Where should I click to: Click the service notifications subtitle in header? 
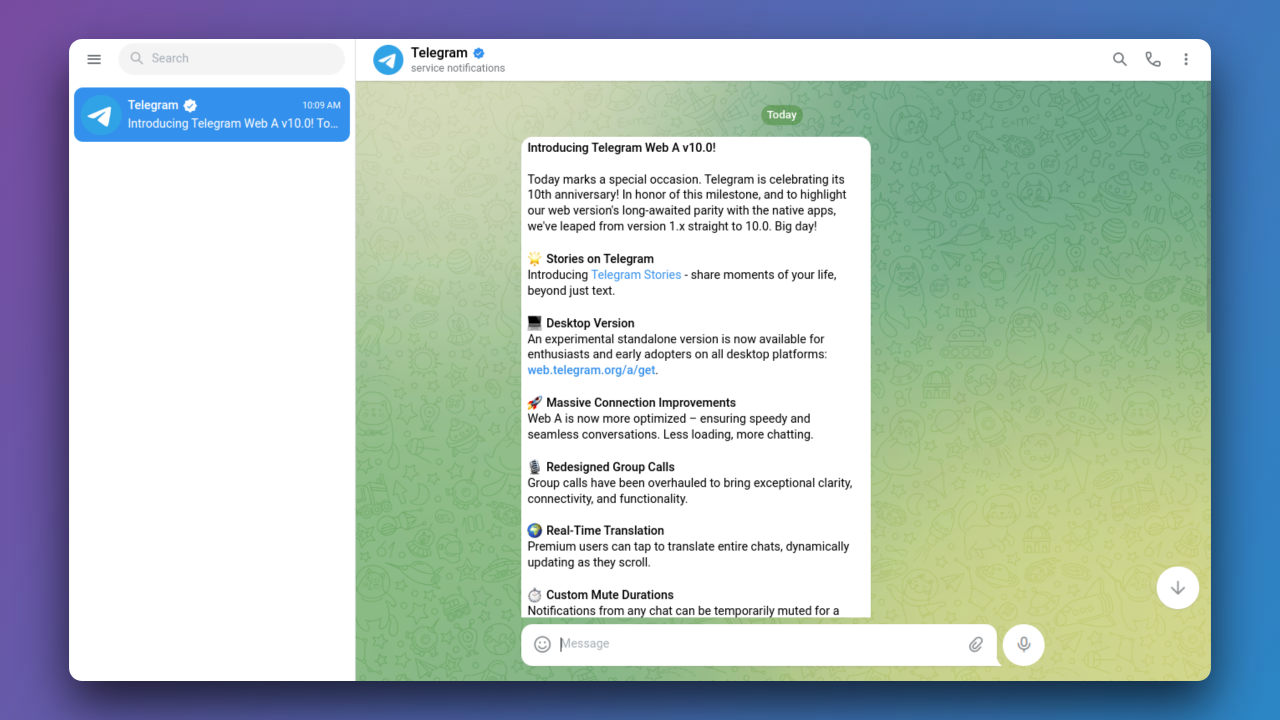tap(458, 68)
